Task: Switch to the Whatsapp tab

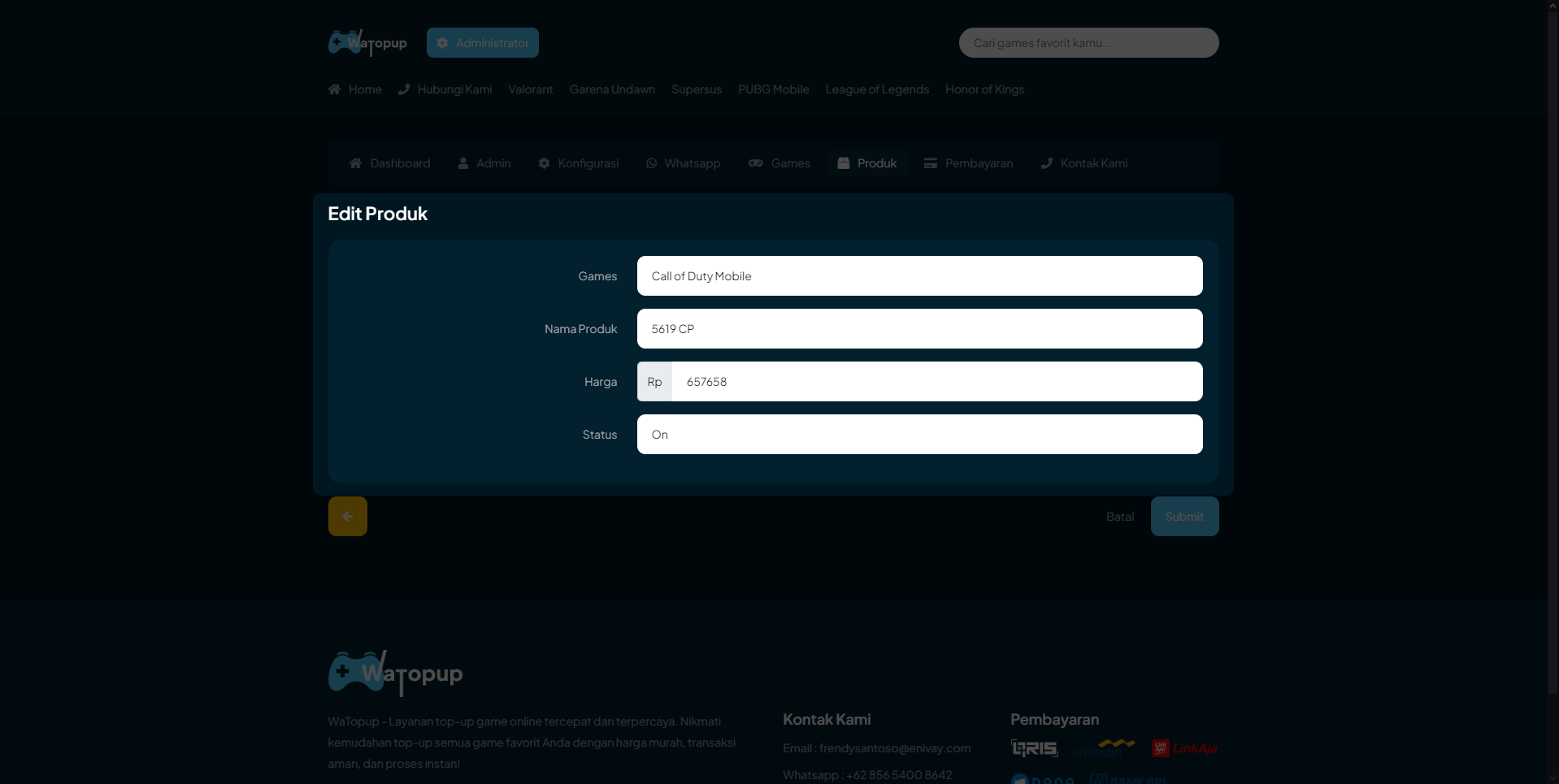Action: 684,163
